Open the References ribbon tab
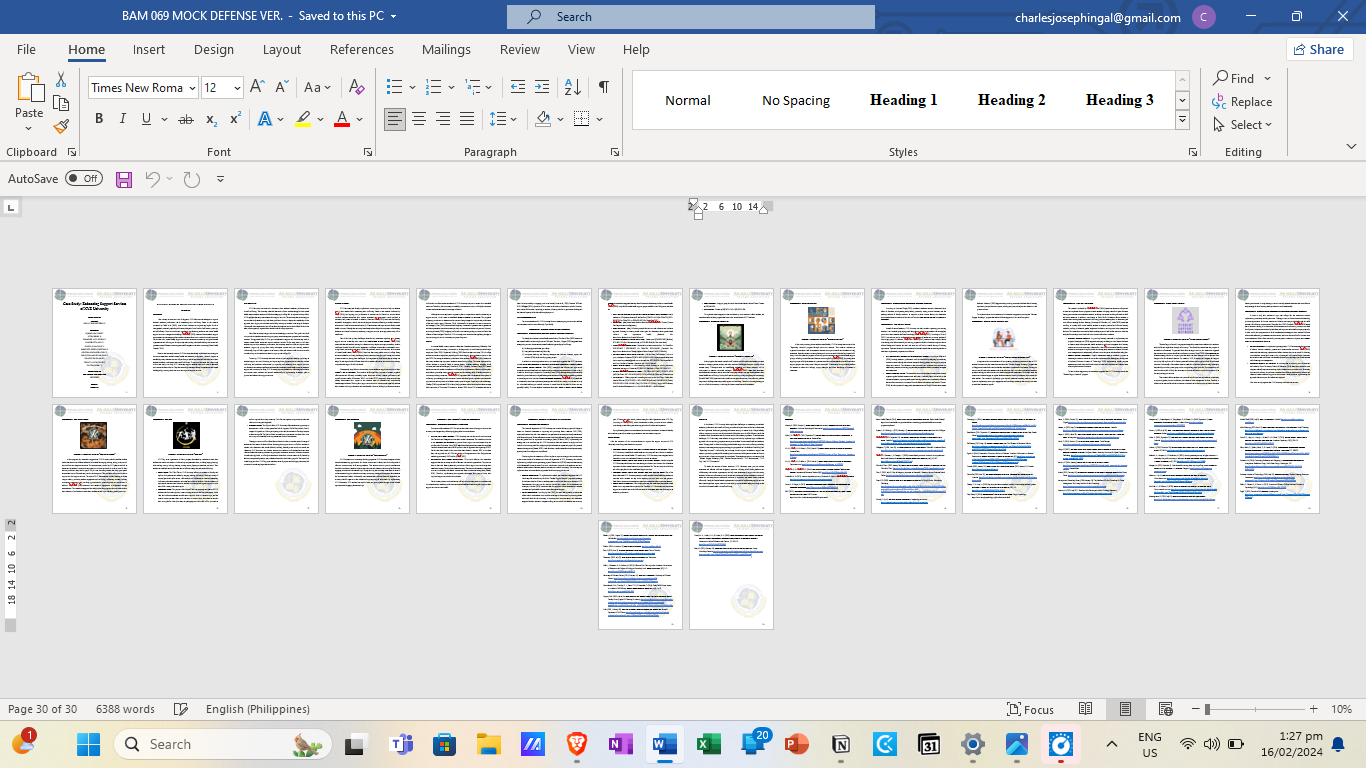 [362, 49]
